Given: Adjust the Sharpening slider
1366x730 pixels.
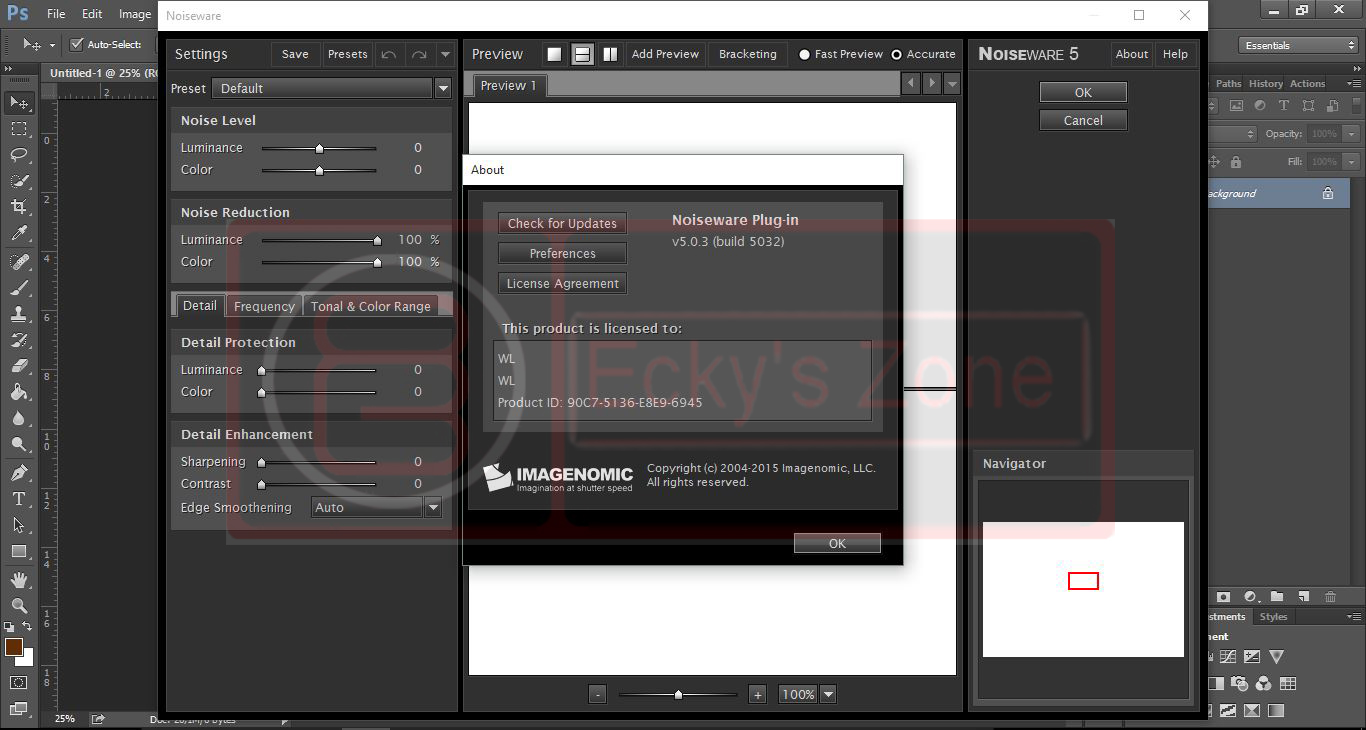Looking at the screenshot, I should tap(319, 462).
